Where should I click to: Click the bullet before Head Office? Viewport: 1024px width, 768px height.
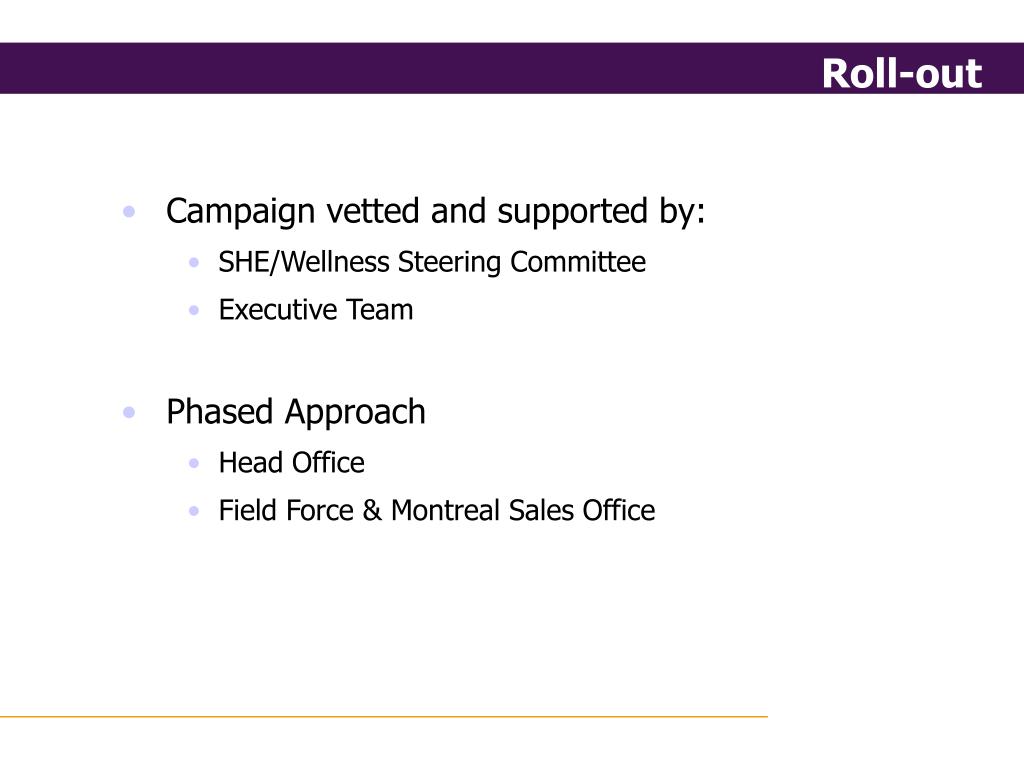[193, 463]
